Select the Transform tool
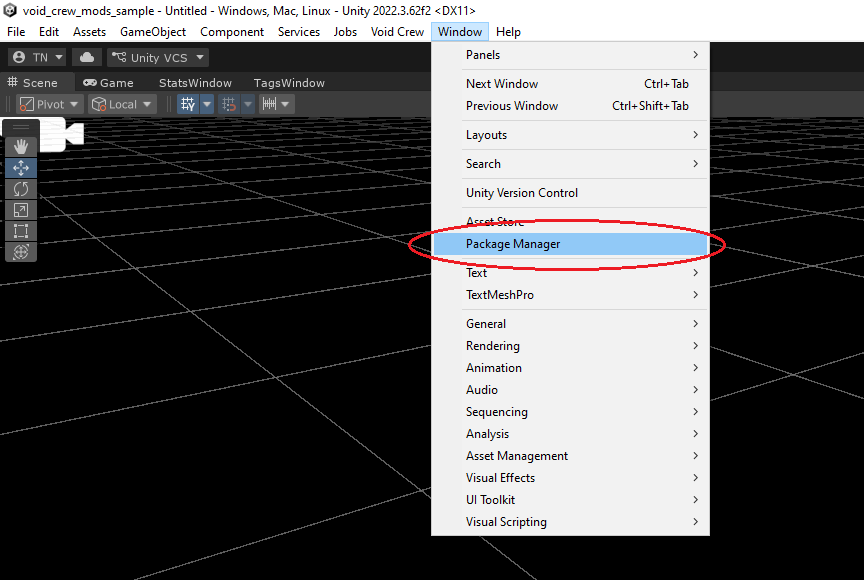Screen dimensions: 864x580 click(21, 252)
